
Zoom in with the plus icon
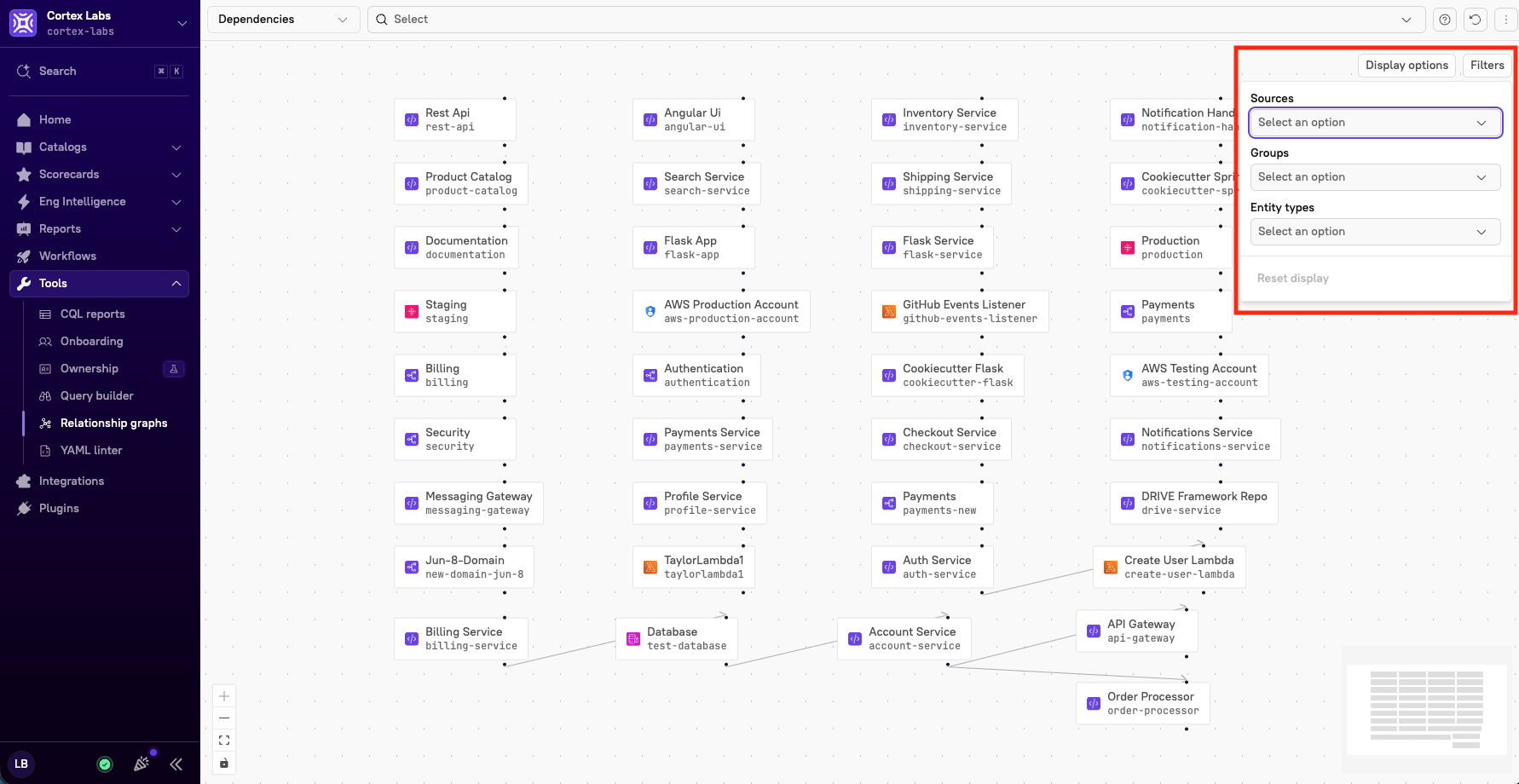click(x=224, y=696)
